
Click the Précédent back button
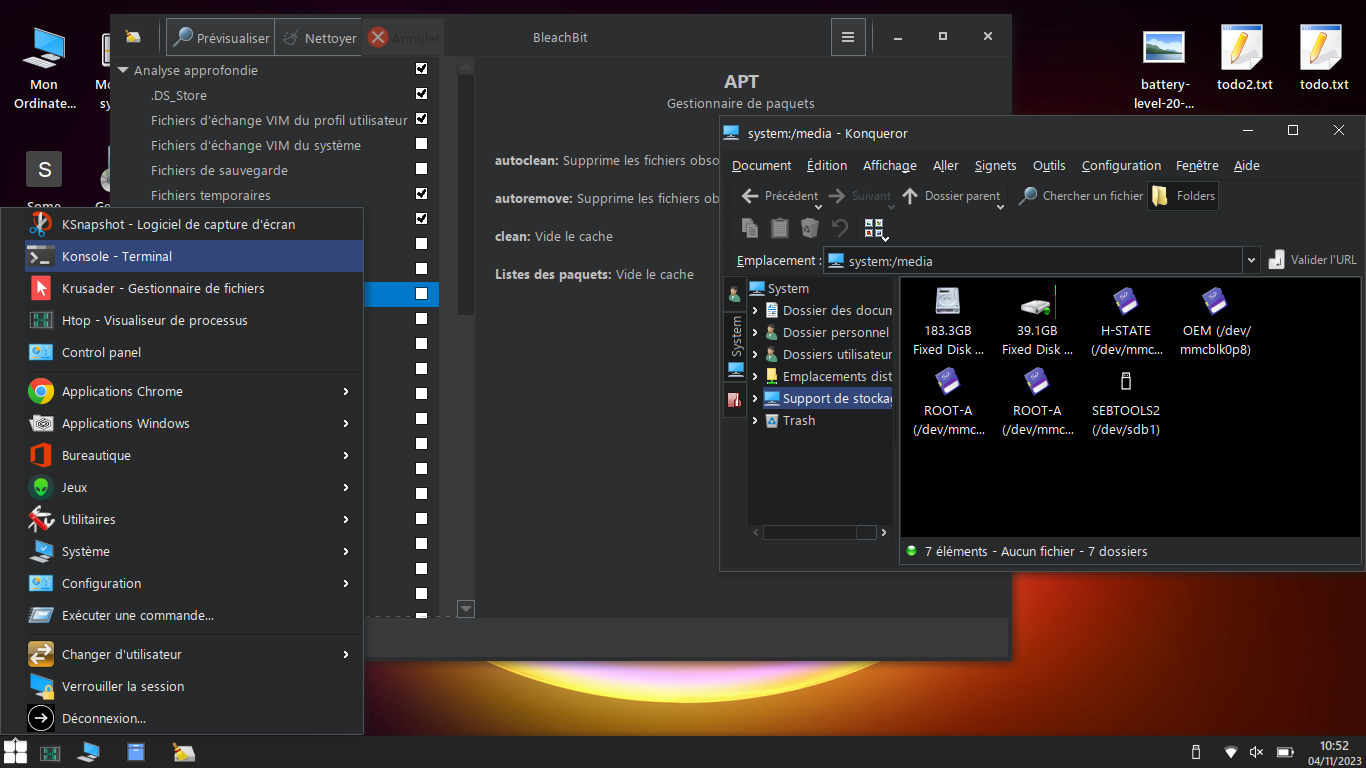click(x=779, y=196)
